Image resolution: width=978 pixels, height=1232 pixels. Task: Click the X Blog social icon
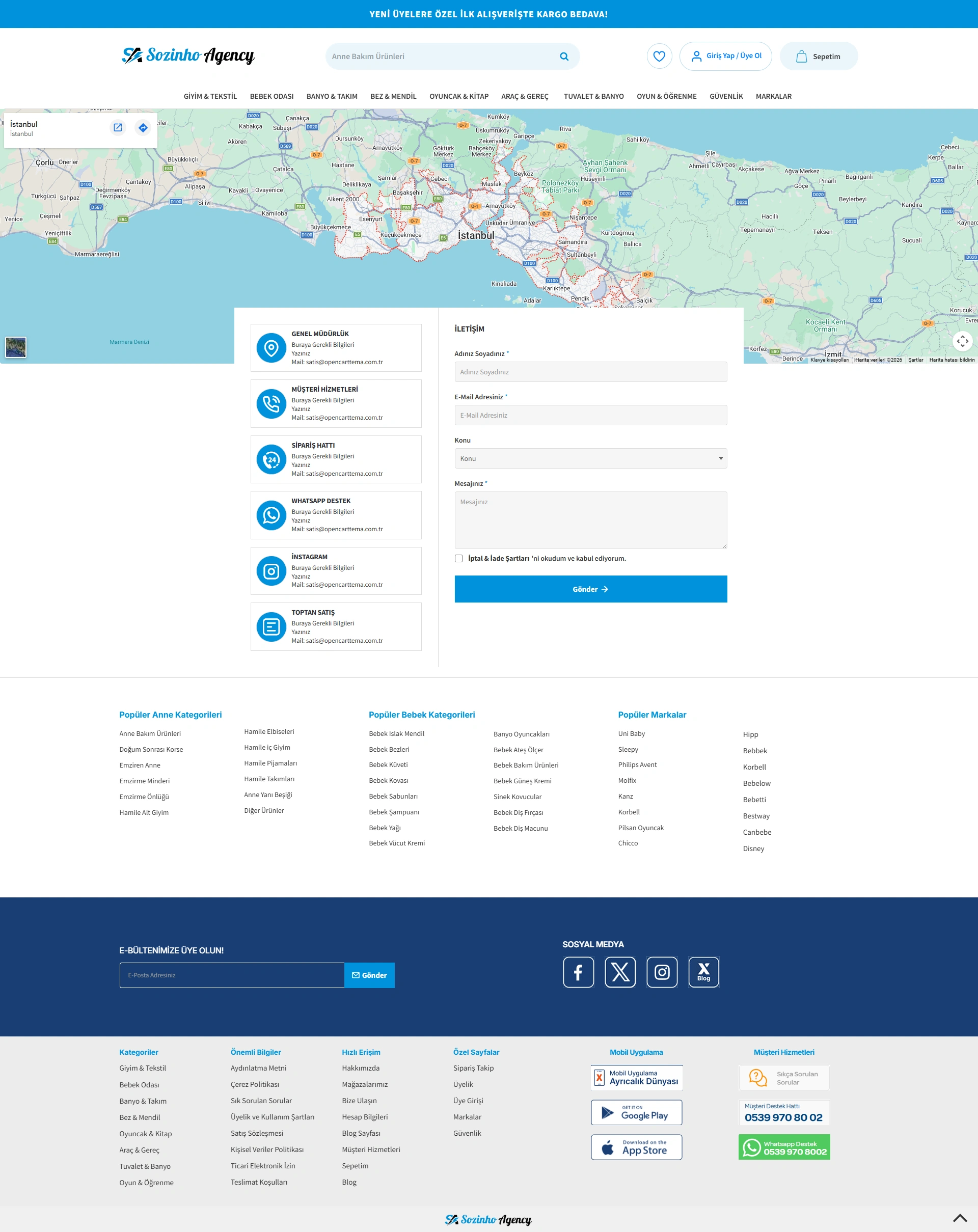tap(703, 972)
